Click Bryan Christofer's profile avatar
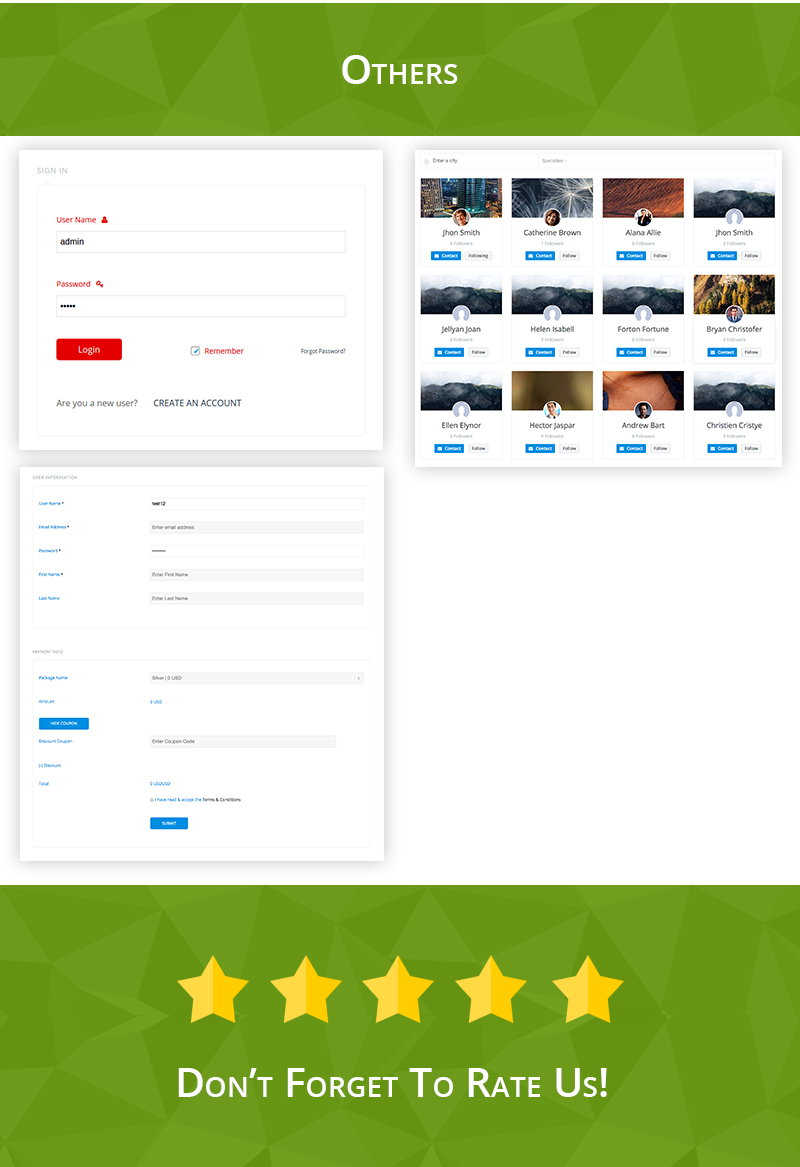 (734, 314)
